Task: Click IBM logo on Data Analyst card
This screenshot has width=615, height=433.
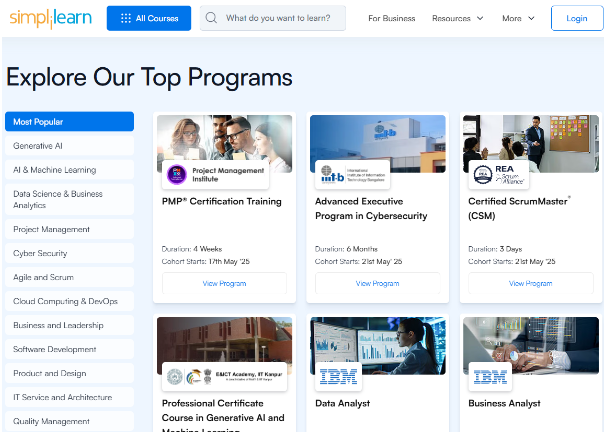Action: pos(338,377)
